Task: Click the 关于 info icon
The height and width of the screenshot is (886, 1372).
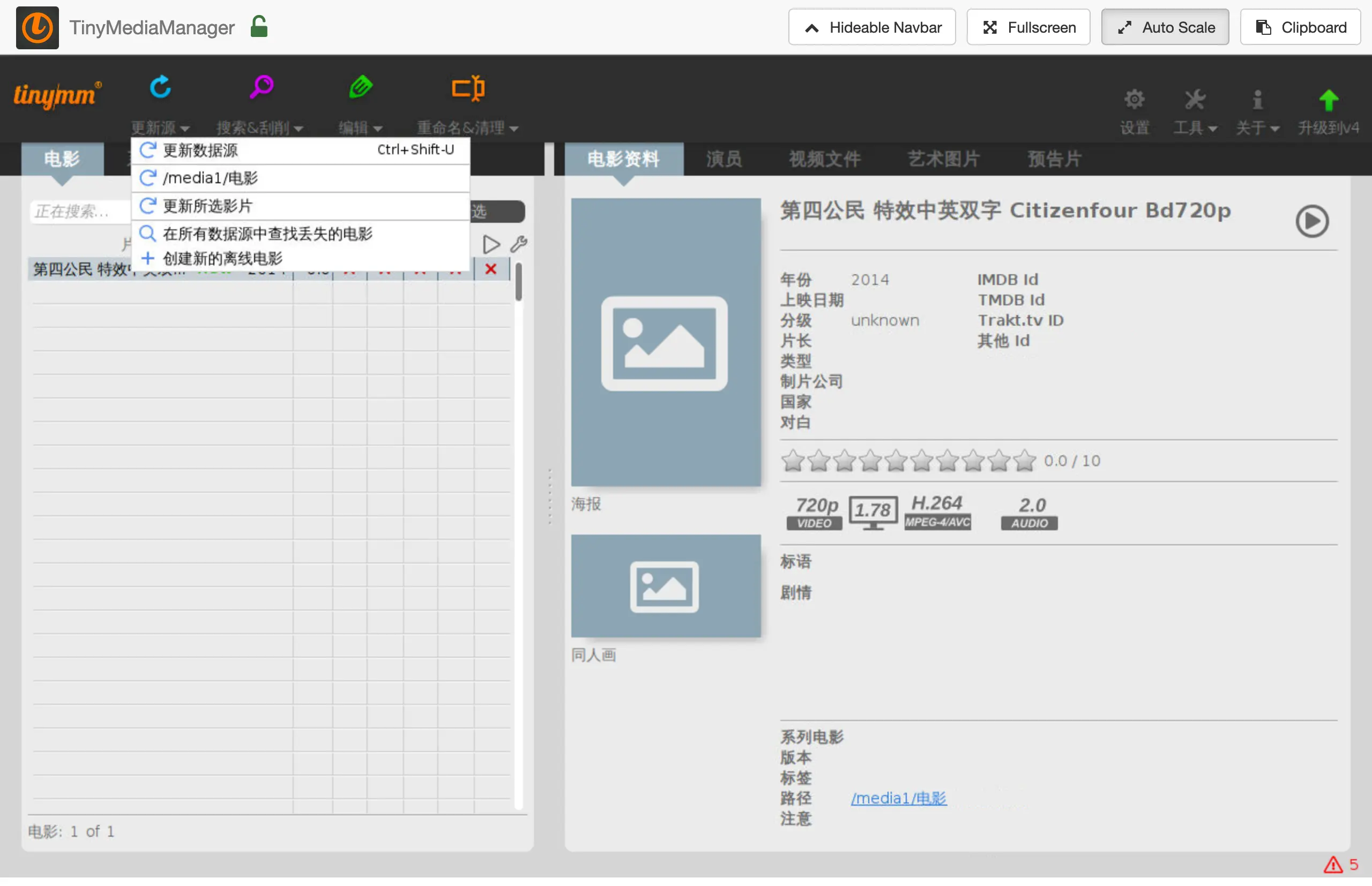Action: (x=1257, y=100)
